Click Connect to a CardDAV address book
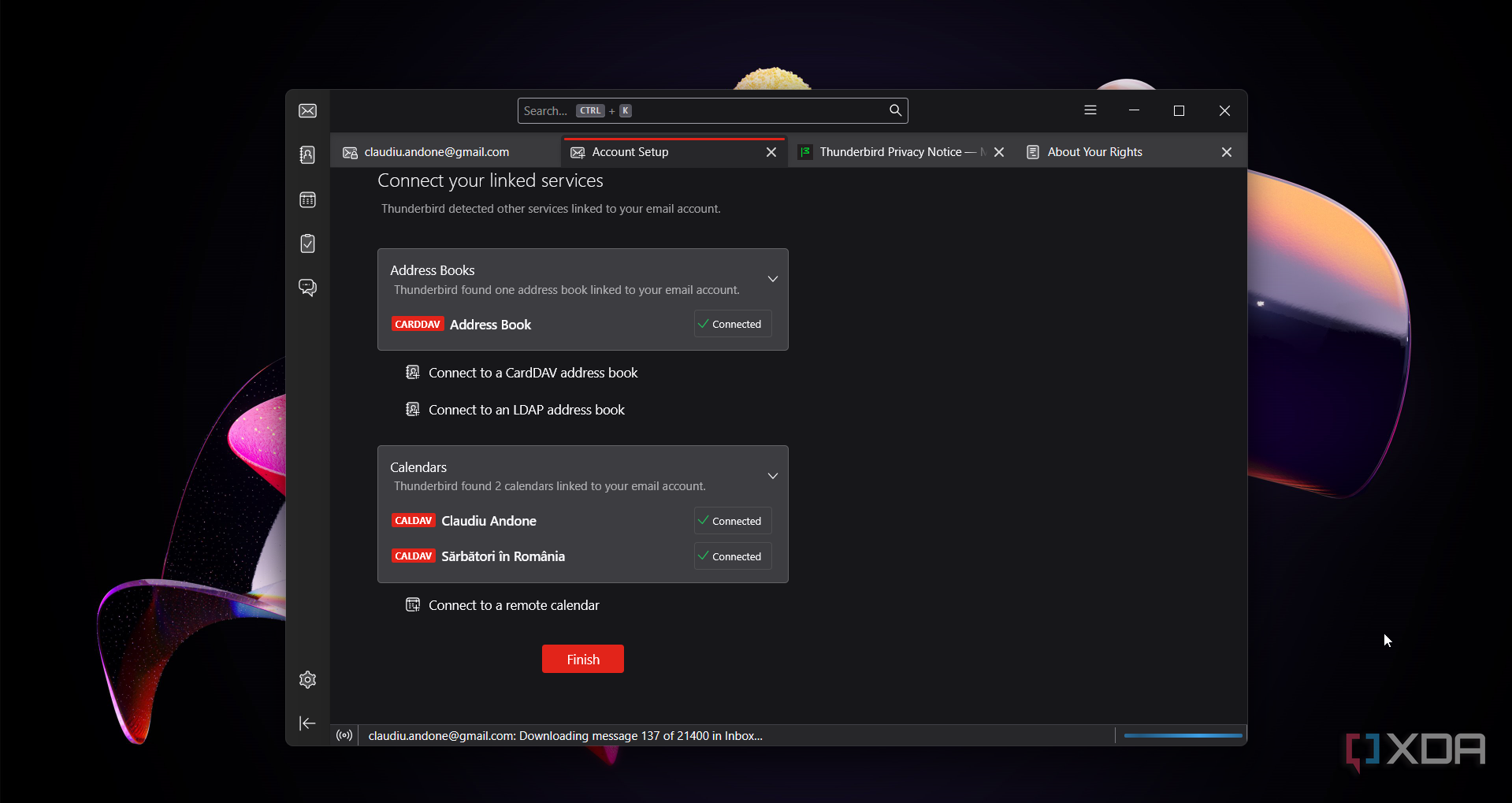This screenshot has height=803, width=1512. (x=522, y=373)
